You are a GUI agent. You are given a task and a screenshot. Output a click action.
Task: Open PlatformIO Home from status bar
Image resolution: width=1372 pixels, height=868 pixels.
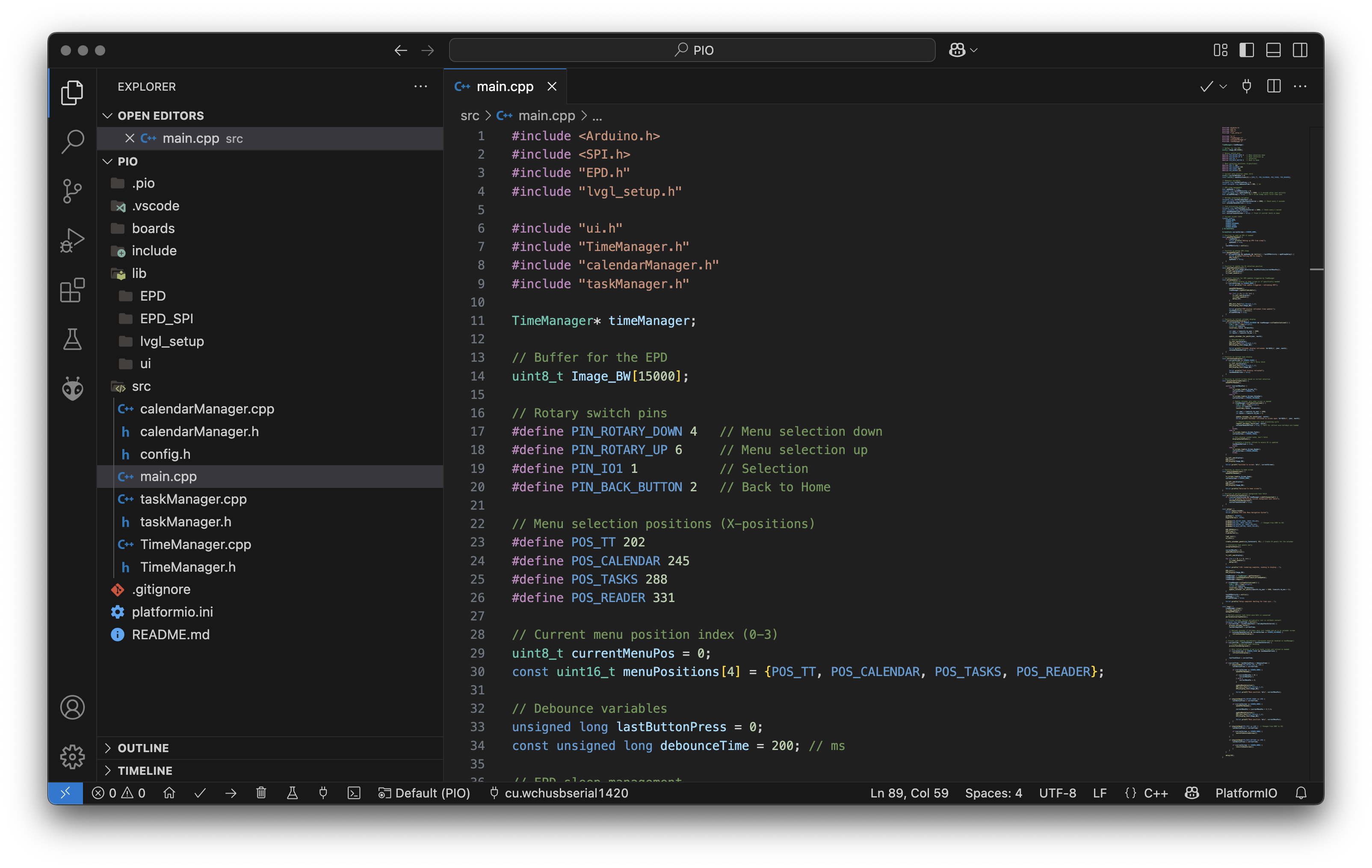pos(169,793)
